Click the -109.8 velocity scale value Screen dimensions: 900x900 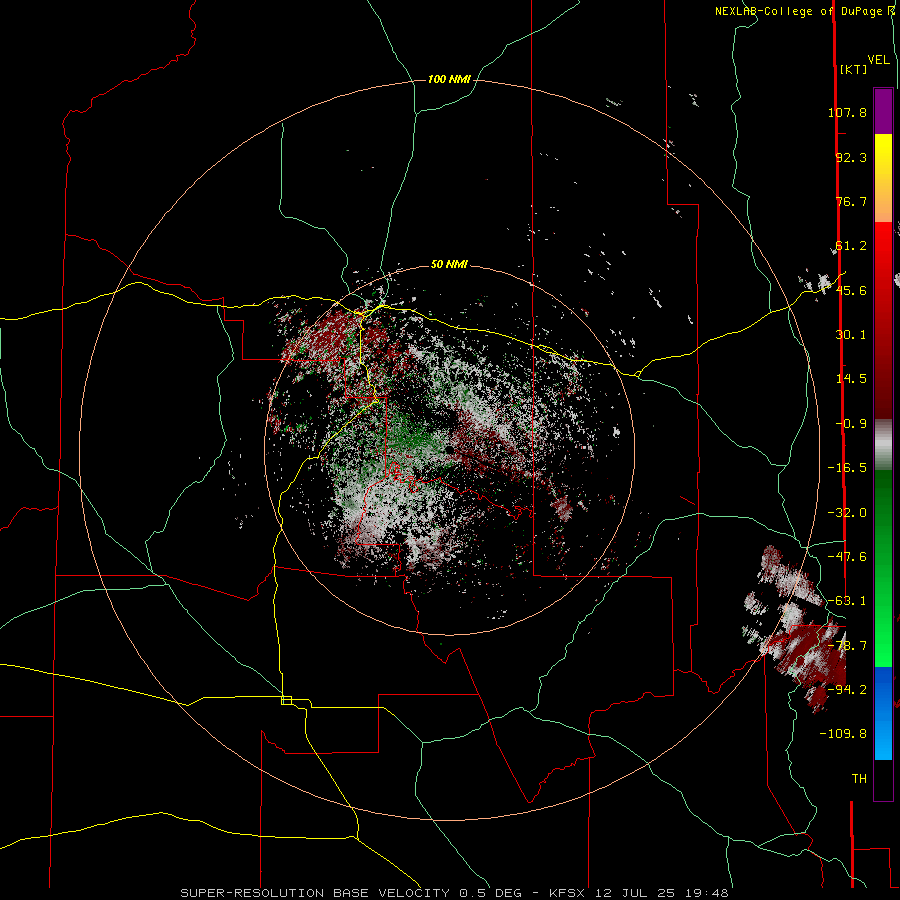[843, 734]
